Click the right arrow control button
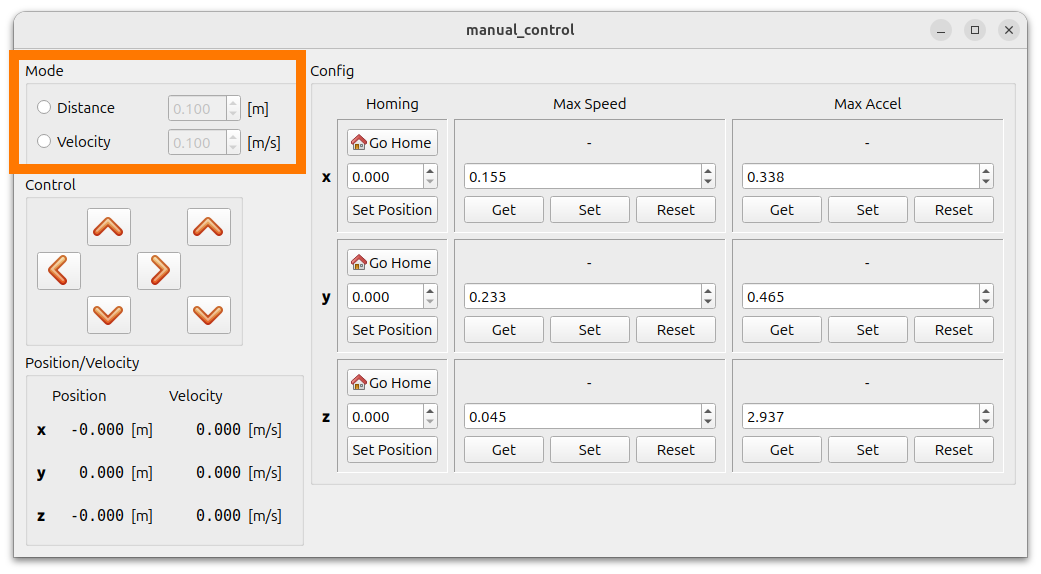1041x574 pixels. (x=159, y=271)
